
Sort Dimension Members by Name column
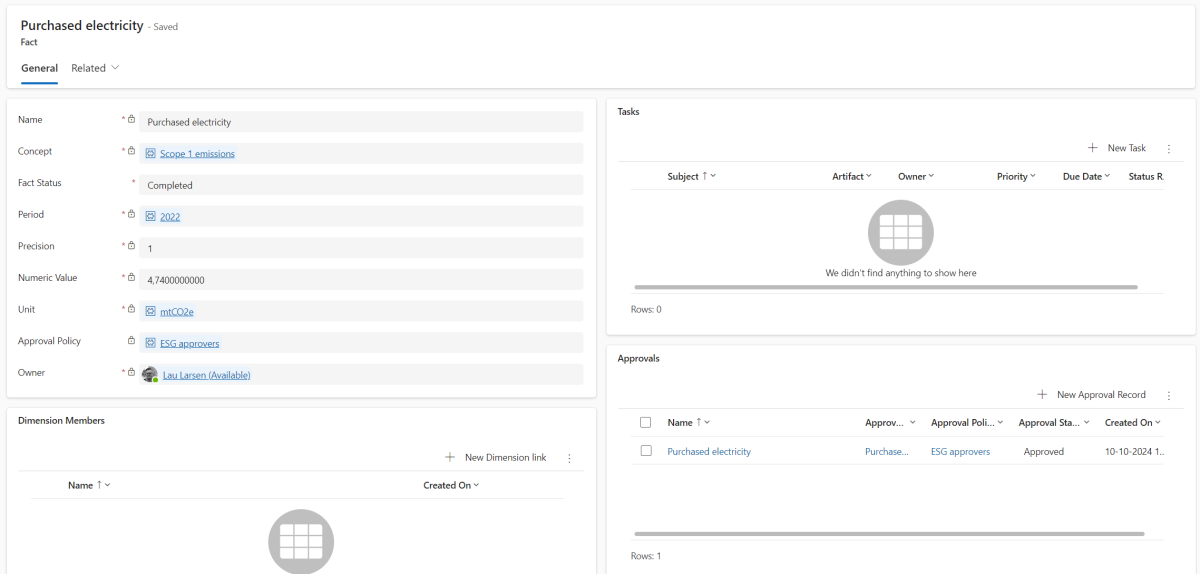click(x=89, y=485)
